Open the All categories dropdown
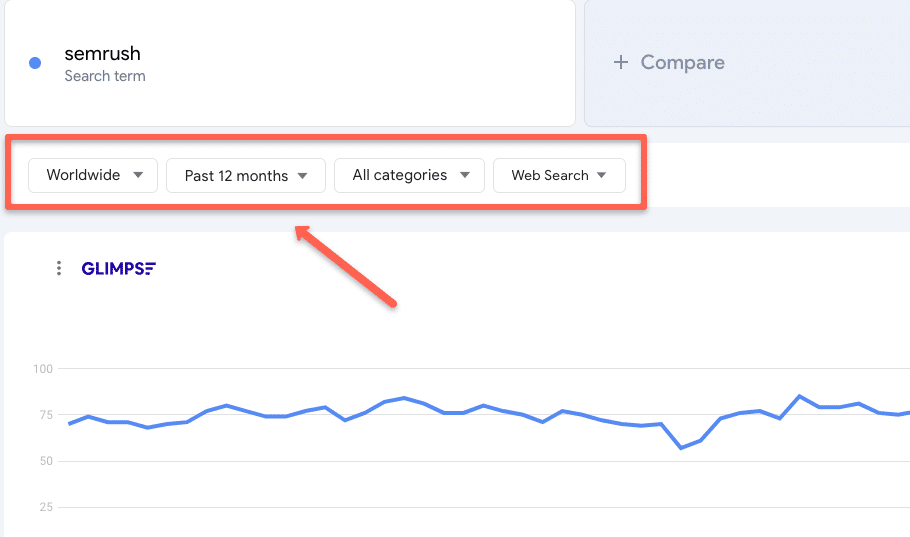 [409, 175]
